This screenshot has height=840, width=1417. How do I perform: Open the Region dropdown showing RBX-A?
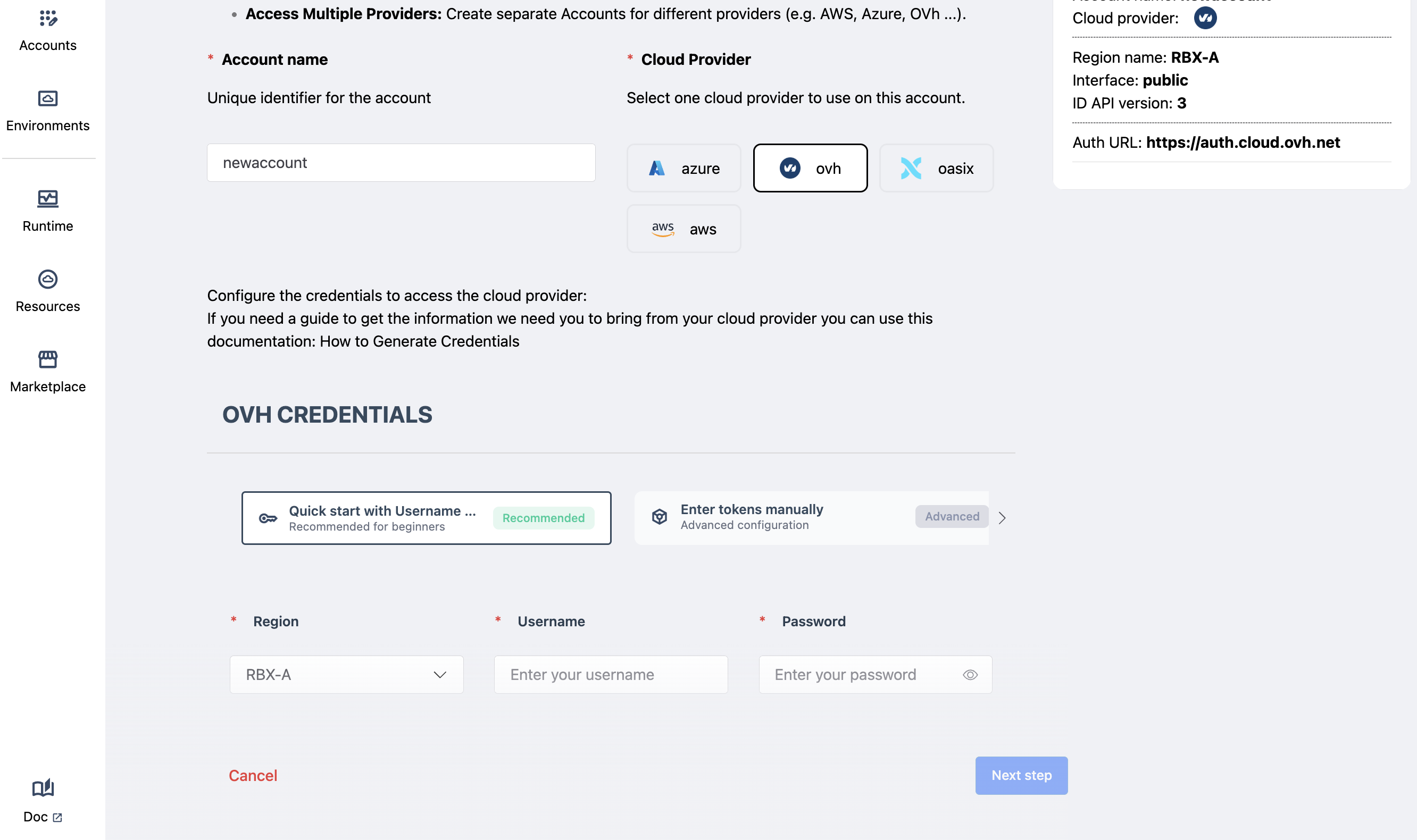(347, 675)
